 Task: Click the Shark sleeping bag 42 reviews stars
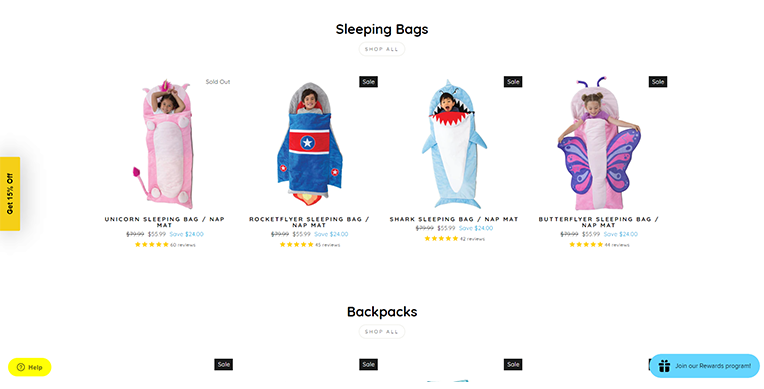pos(441,238)
